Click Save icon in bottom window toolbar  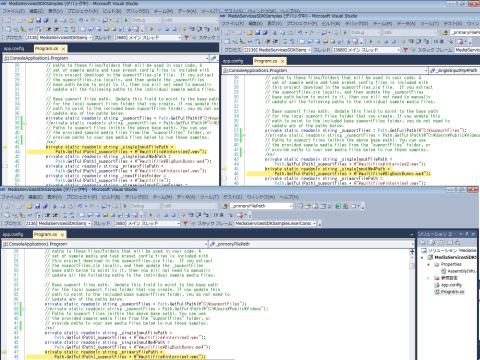click(37, 206)
